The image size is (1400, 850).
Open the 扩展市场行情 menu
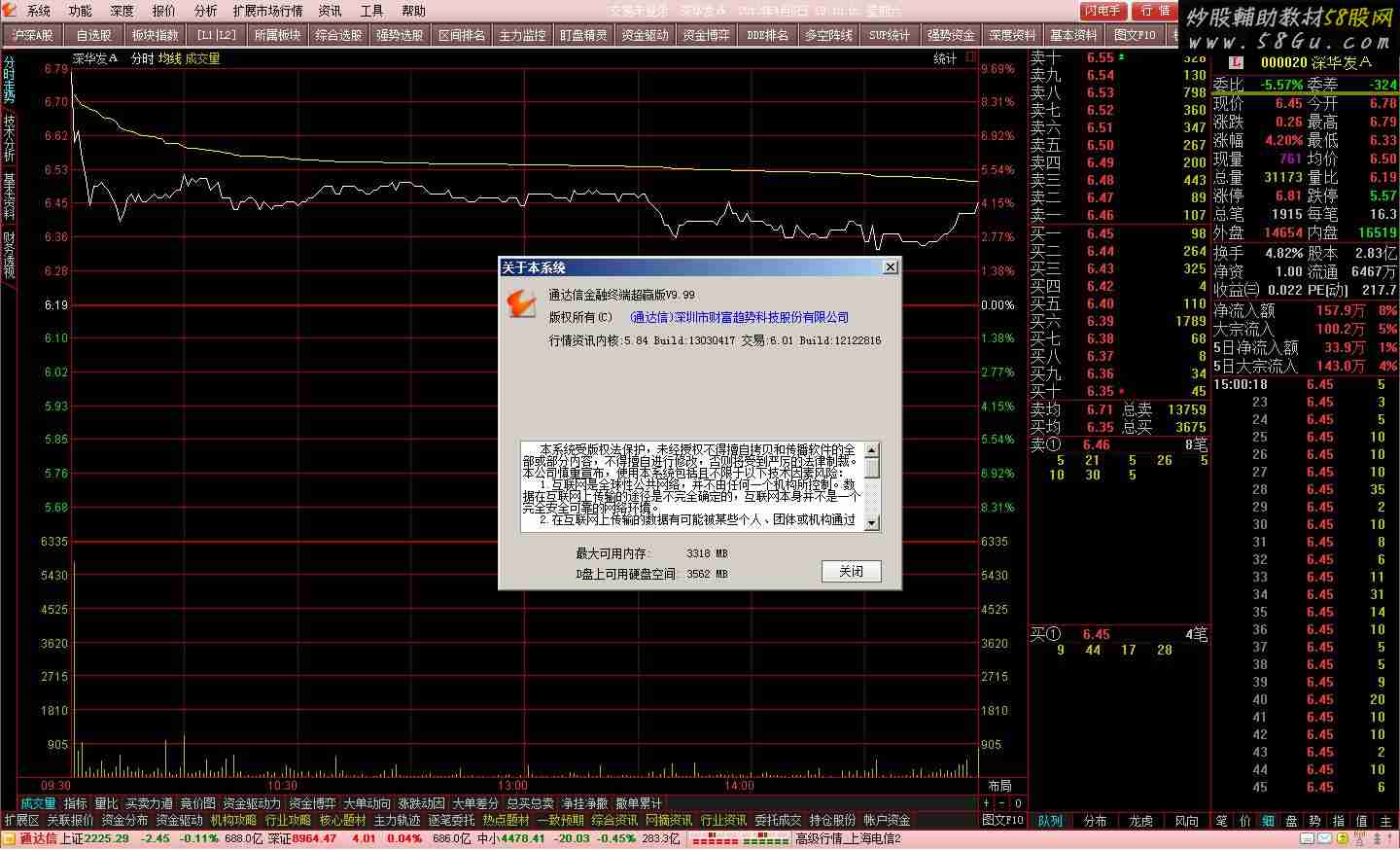(267, 11)
